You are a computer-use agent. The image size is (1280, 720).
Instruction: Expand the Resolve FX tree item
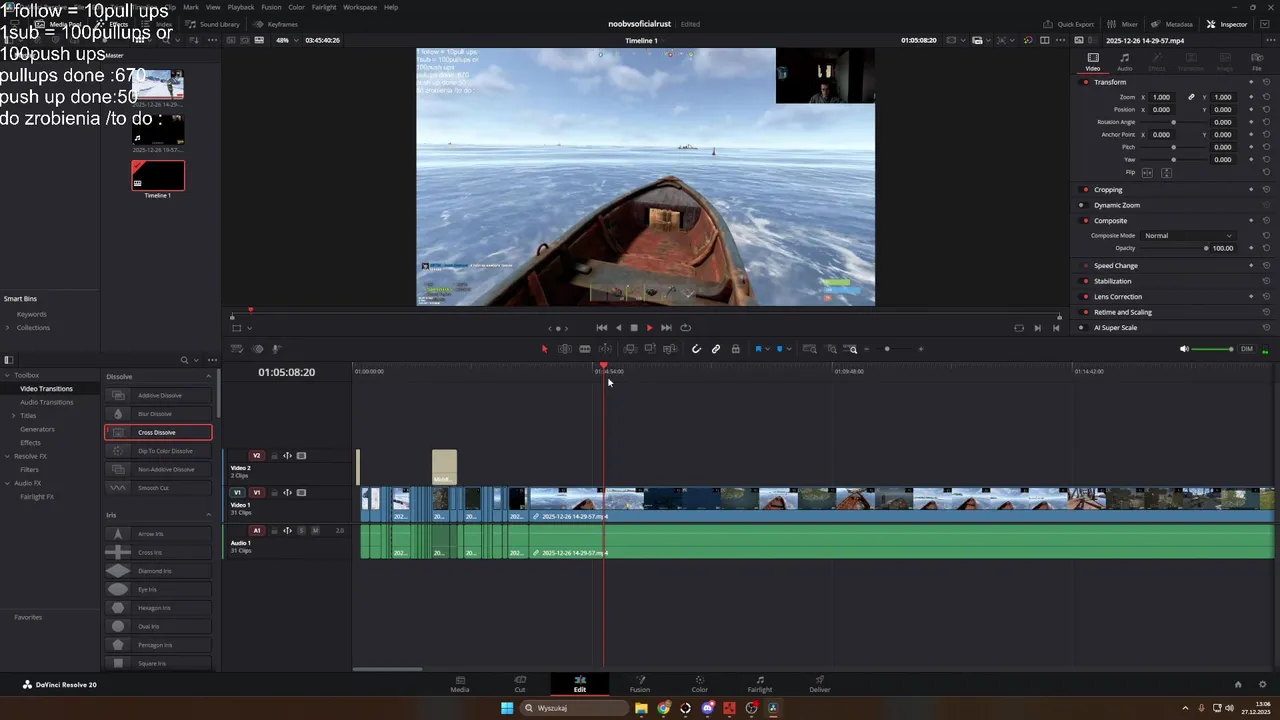pyautogui.click(x=7, y=457)
